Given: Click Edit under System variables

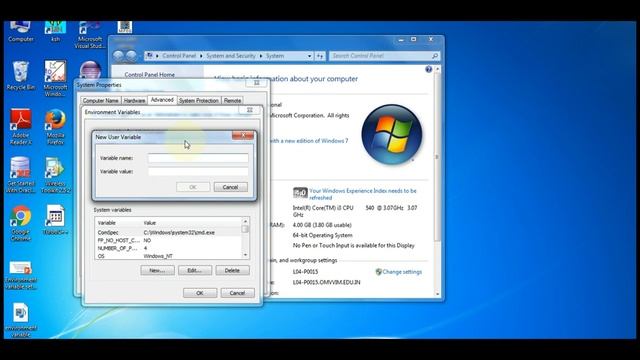Looking at the screenshot, I should pyautogui.click(x=195, y=270).
